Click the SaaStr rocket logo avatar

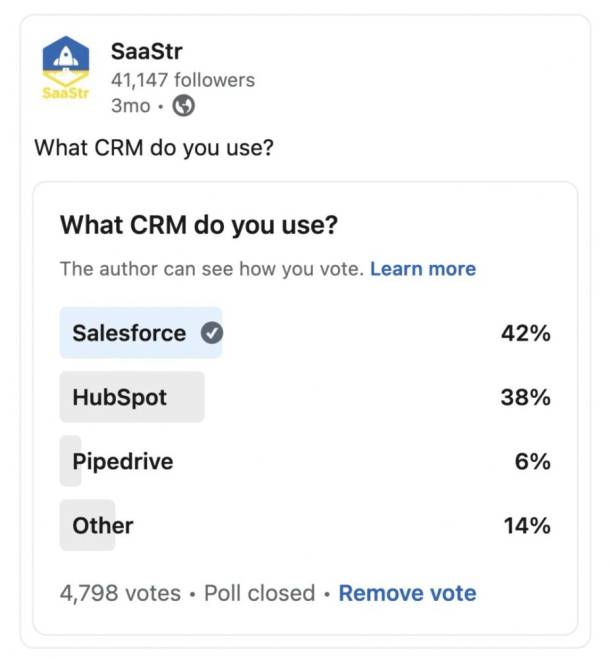[65, 69]
